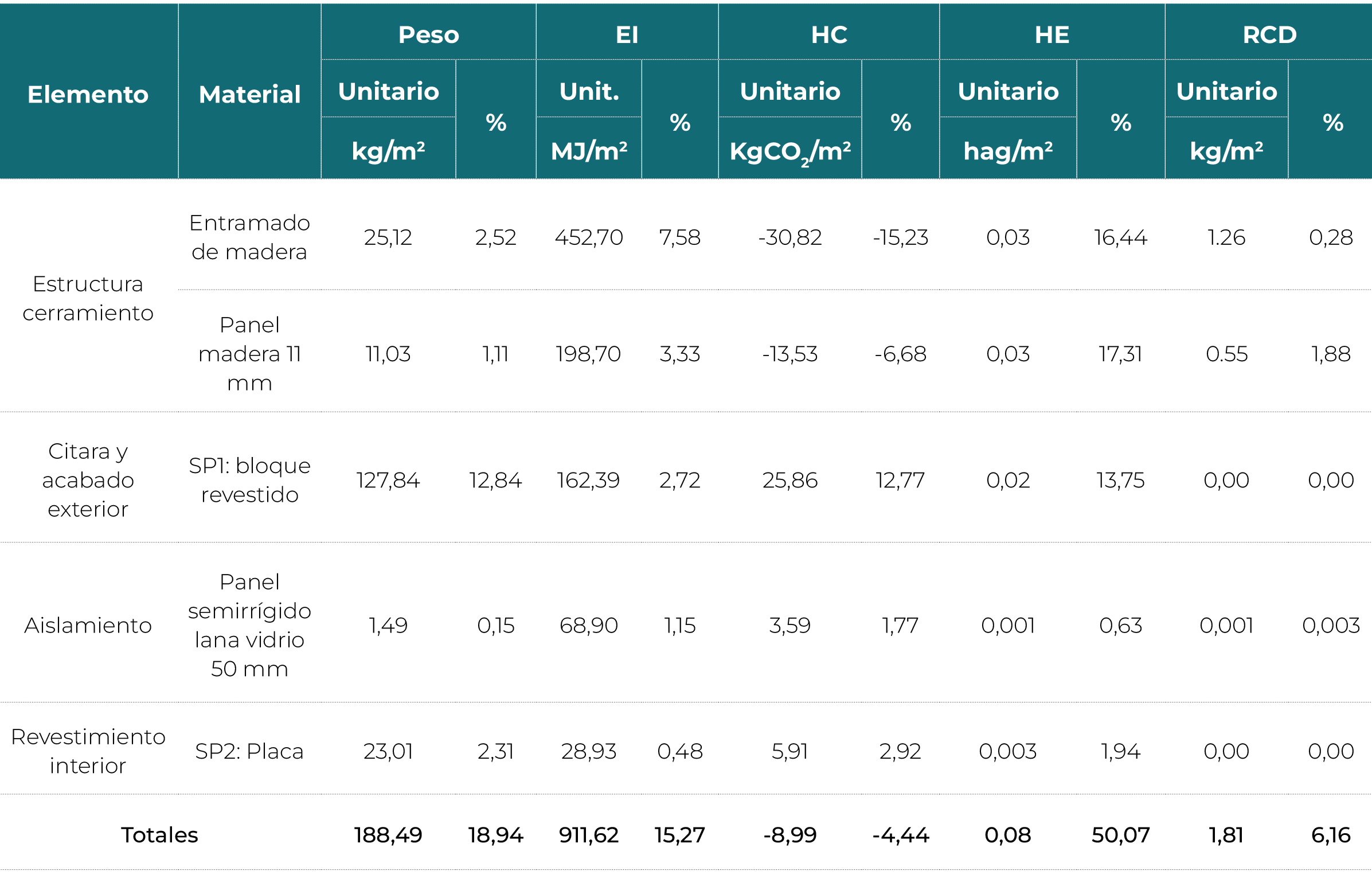Click the HC group header

tap(828, 34)
